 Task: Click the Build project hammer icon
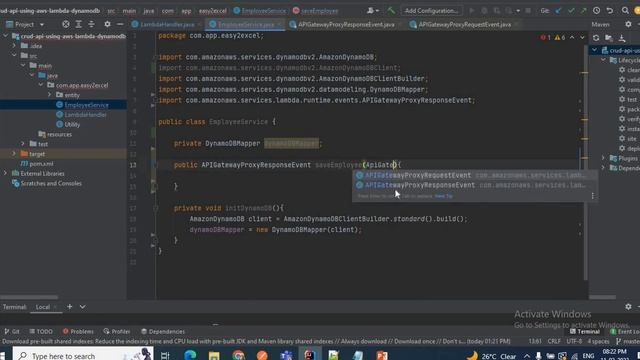point(391,11)
